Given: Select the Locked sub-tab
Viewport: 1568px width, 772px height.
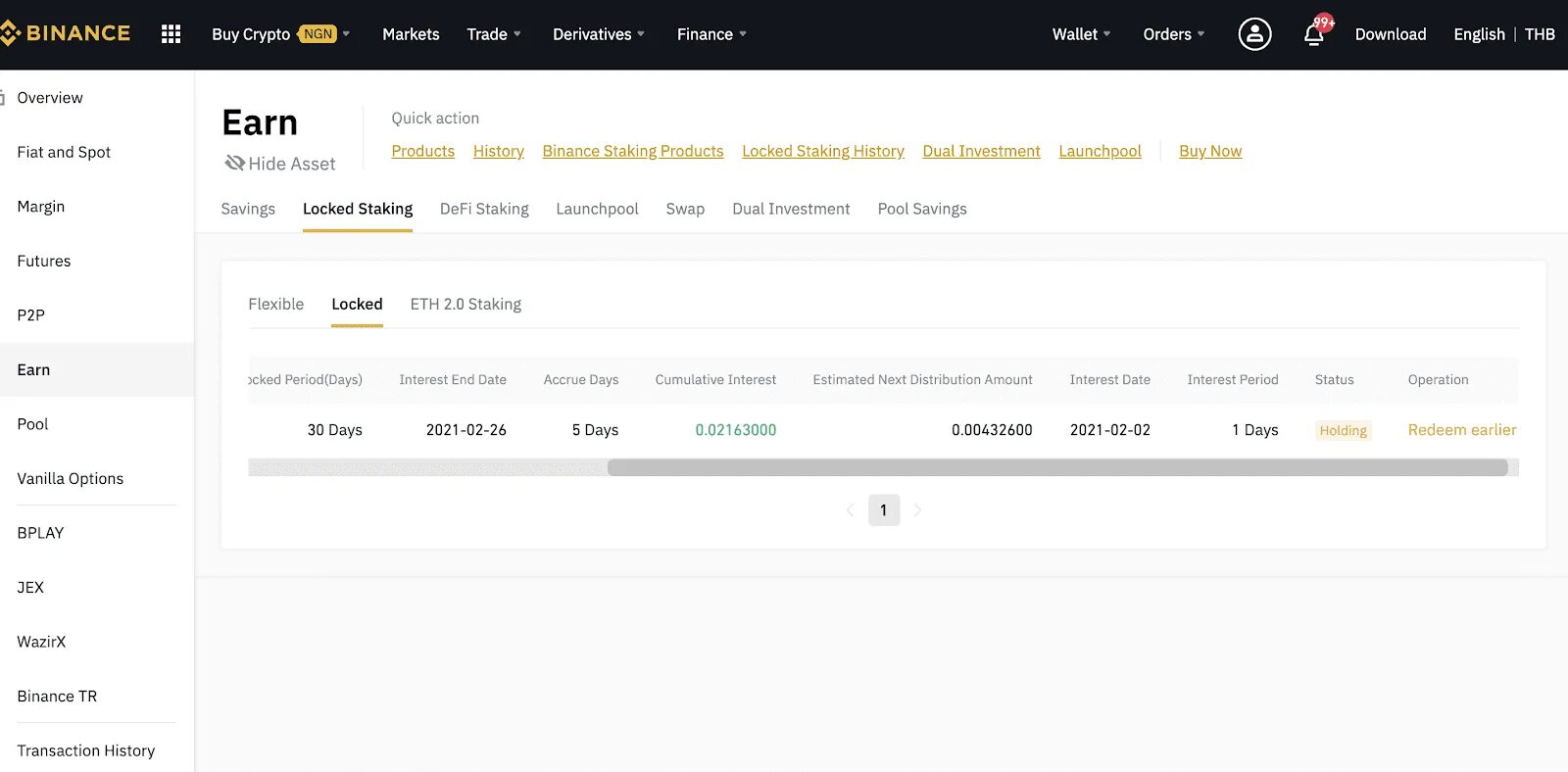Looking at the screenshot, I should point(357,304).
